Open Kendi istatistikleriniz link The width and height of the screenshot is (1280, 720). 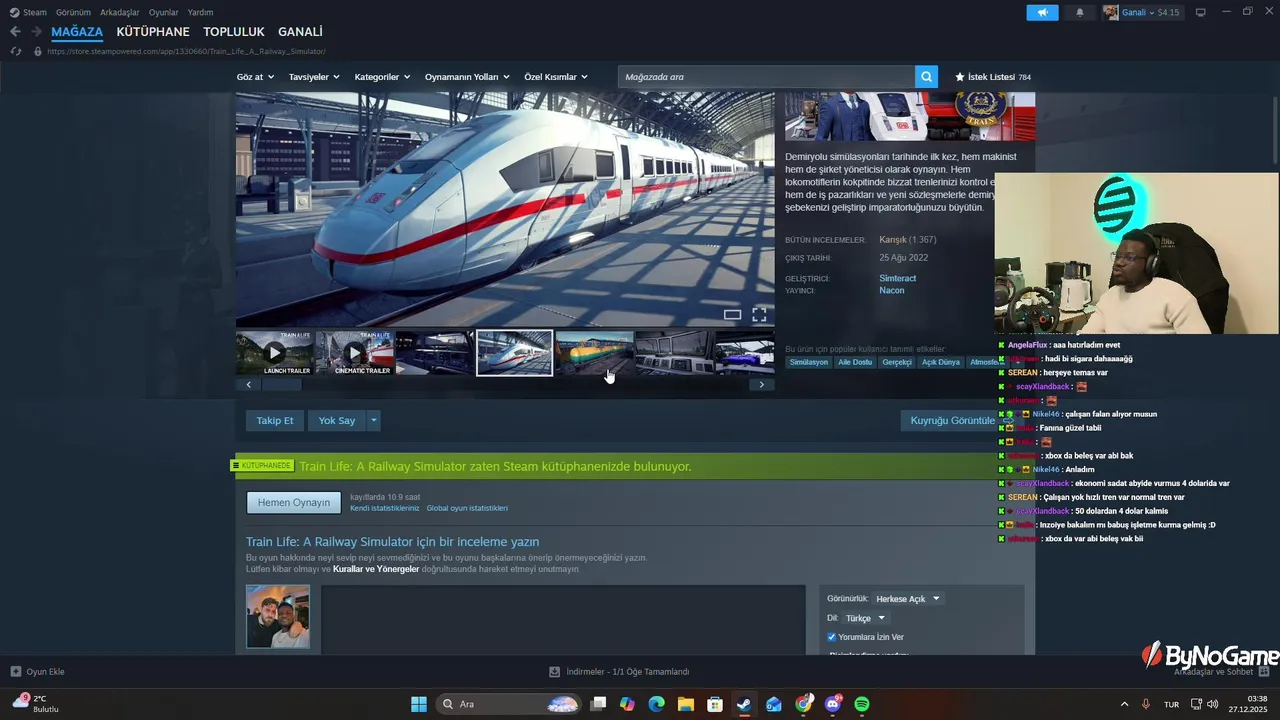click(x=385, y=508)
